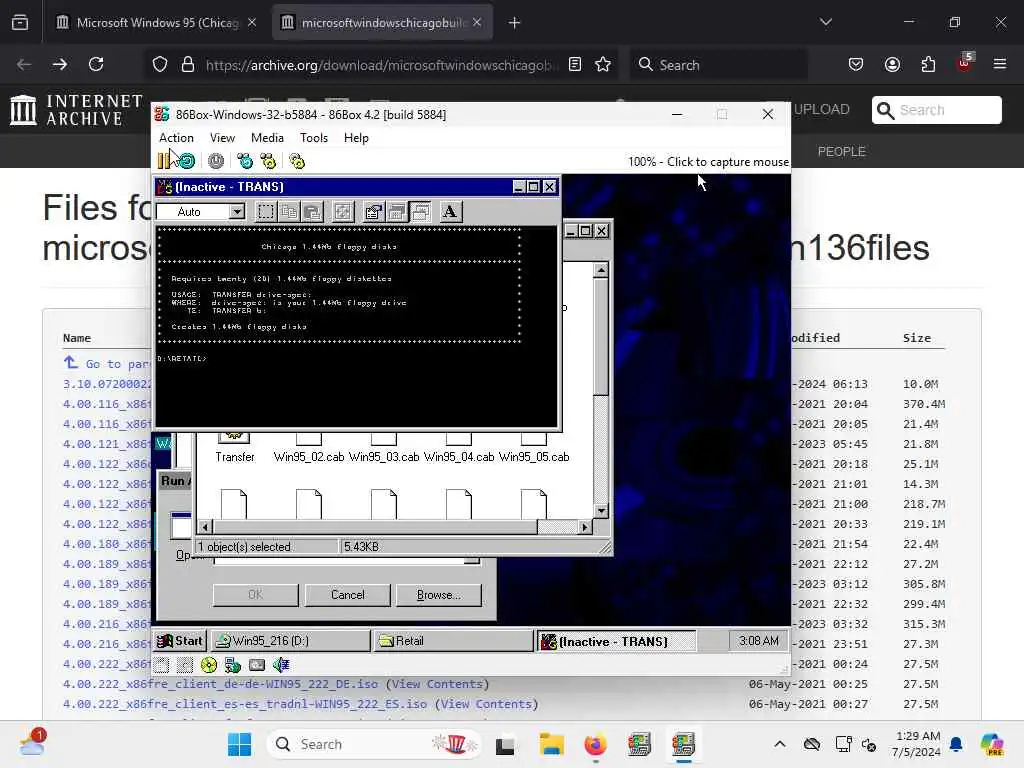
Task: Bookmark page with star icon
Action: click(603, 65)
